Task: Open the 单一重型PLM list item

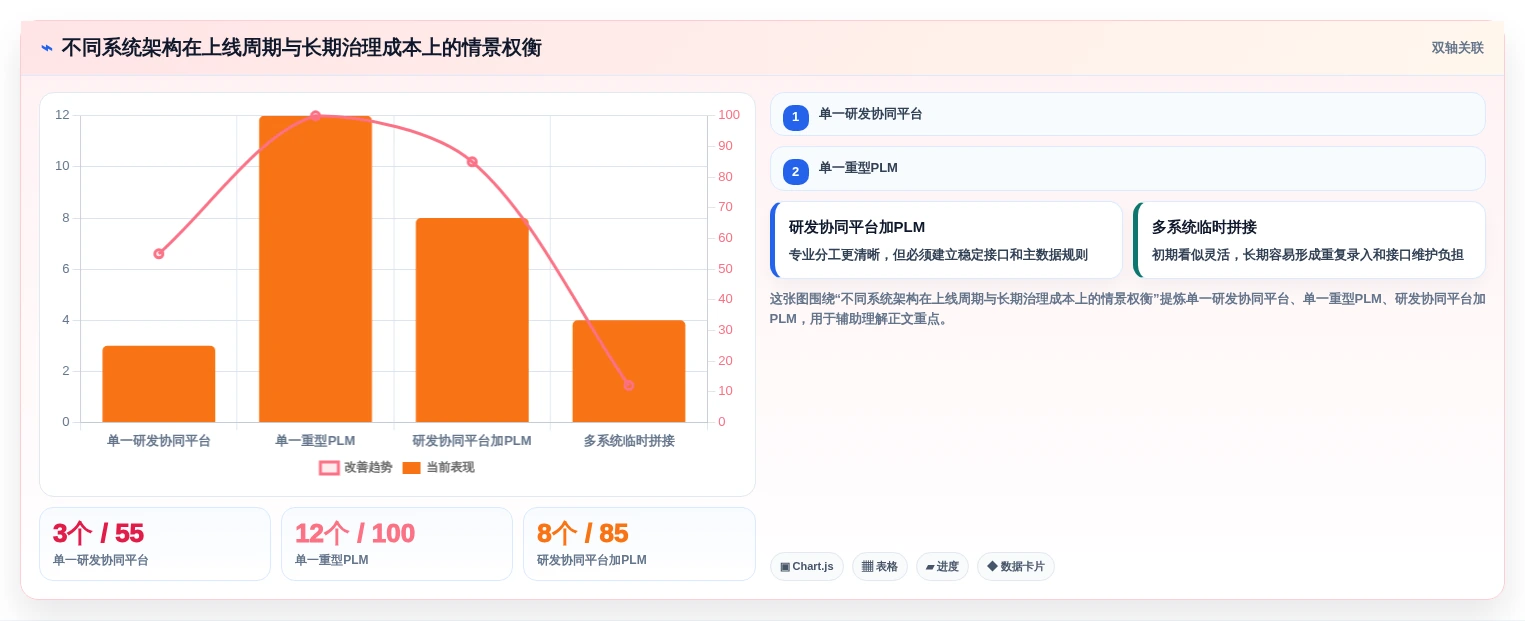Action: tap(1127, 168)
